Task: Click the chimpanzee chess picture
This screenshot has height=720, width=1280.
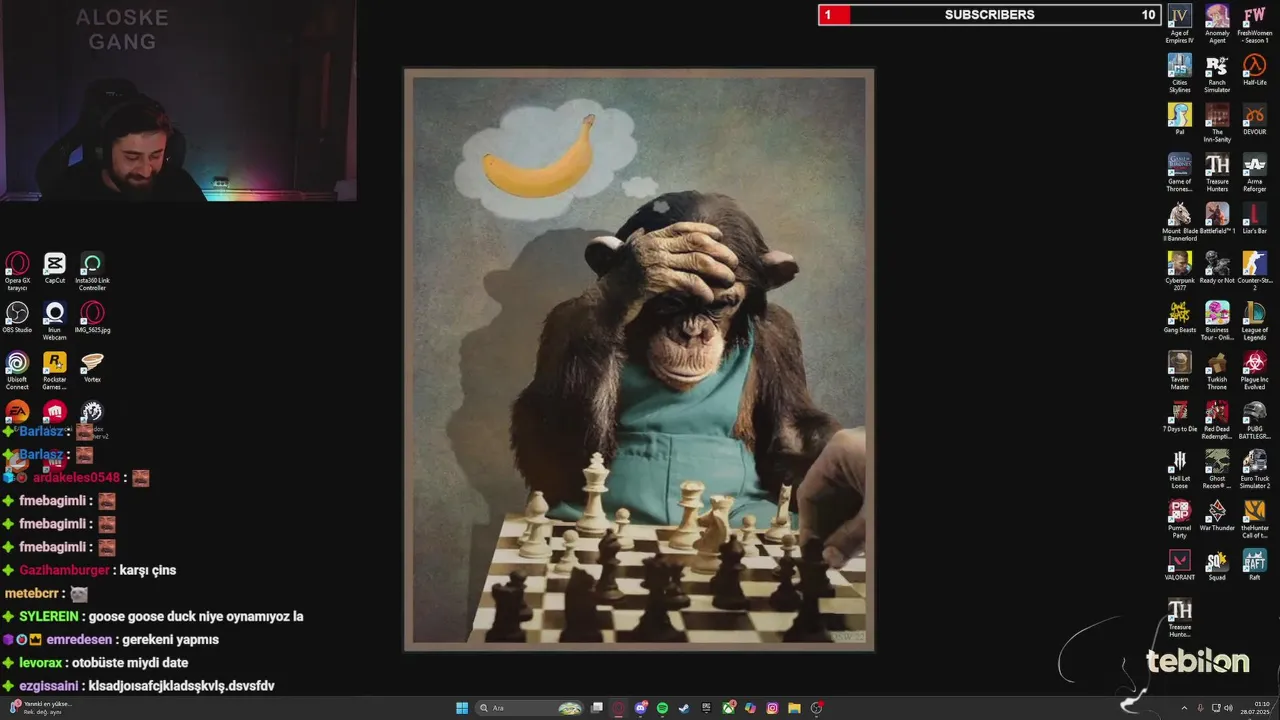Action: coord(639,360)
